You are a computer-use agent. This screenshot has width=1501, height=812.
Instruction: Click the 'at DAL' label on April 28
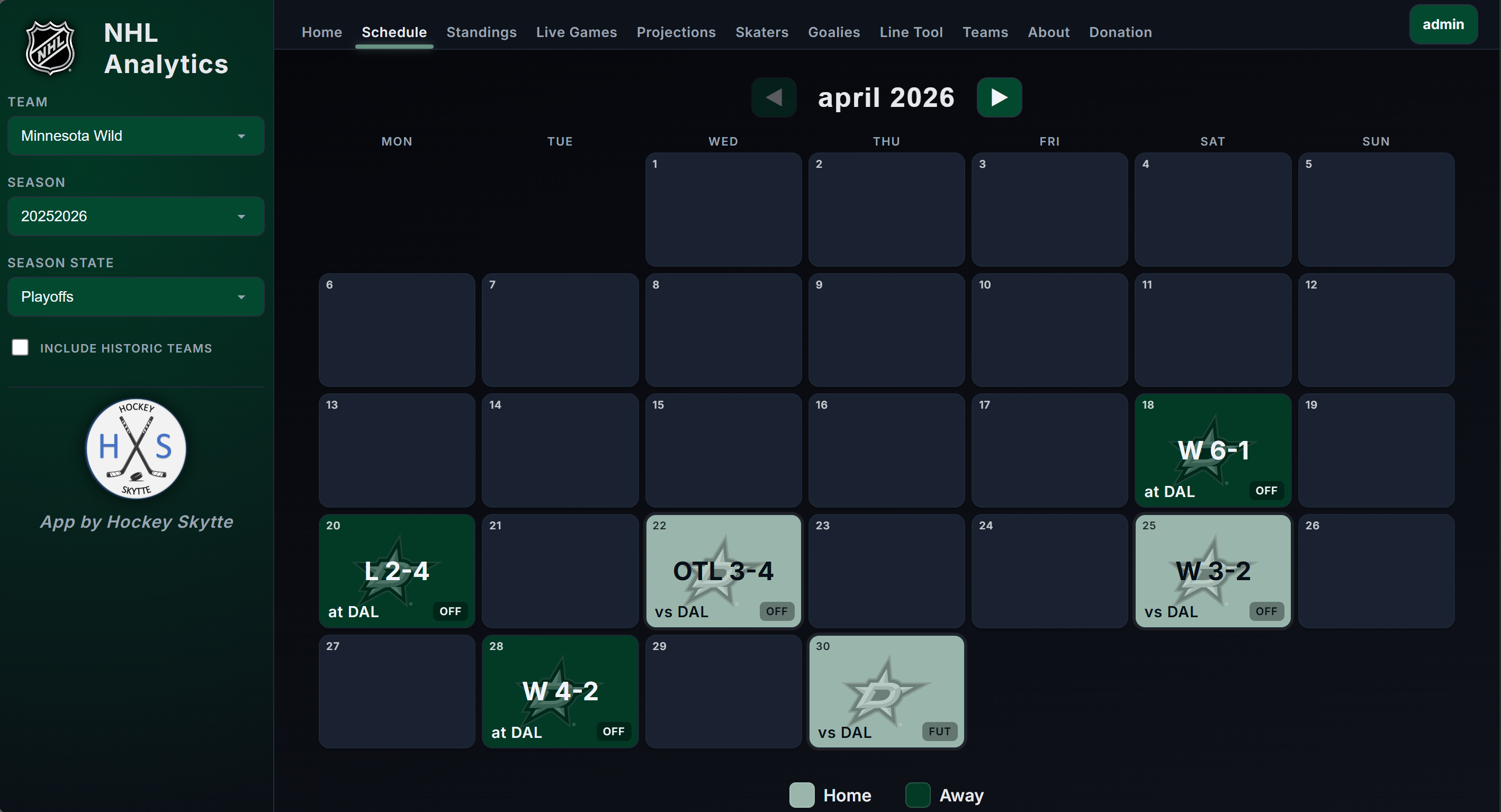click(516, 733)
